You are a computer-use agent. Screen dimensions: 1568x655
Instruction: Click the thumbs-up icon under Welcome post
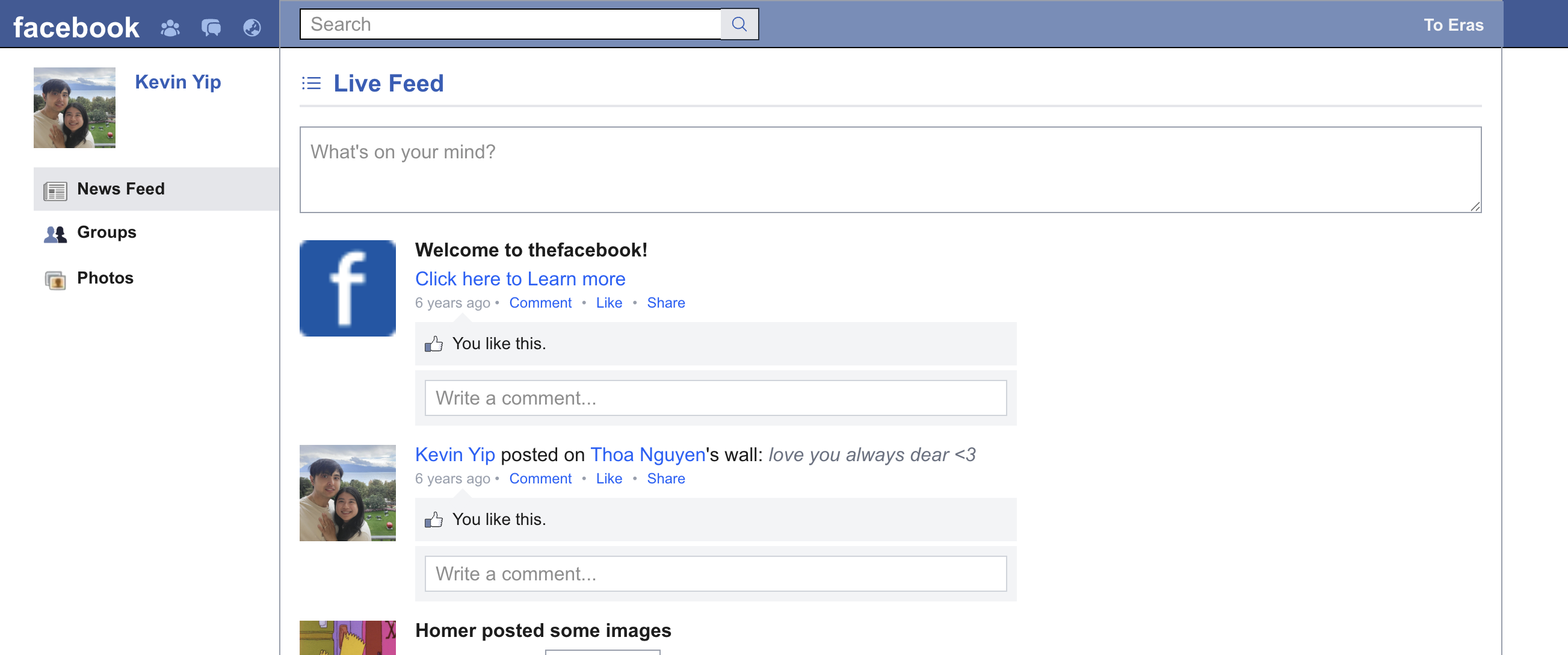[434, 344]
